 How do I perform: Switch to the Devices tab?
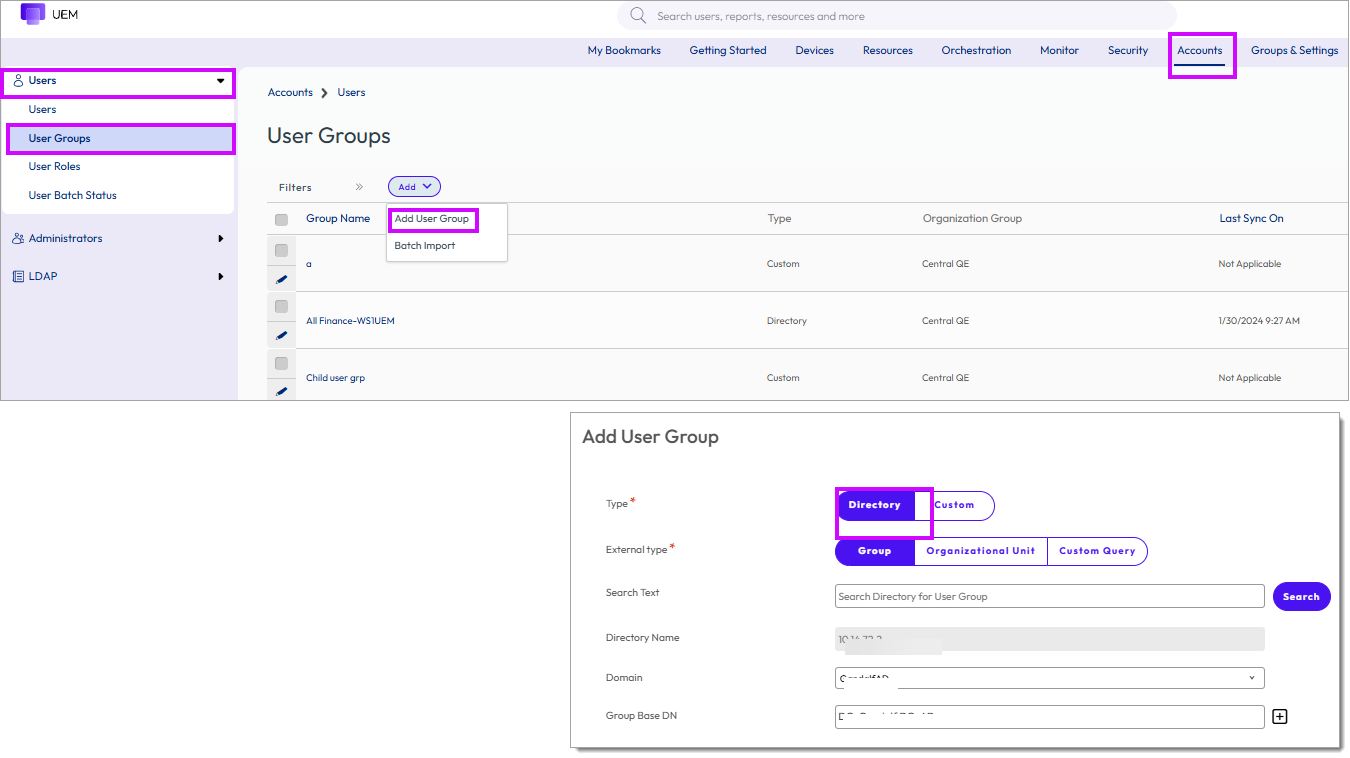[x=814, y=51]
